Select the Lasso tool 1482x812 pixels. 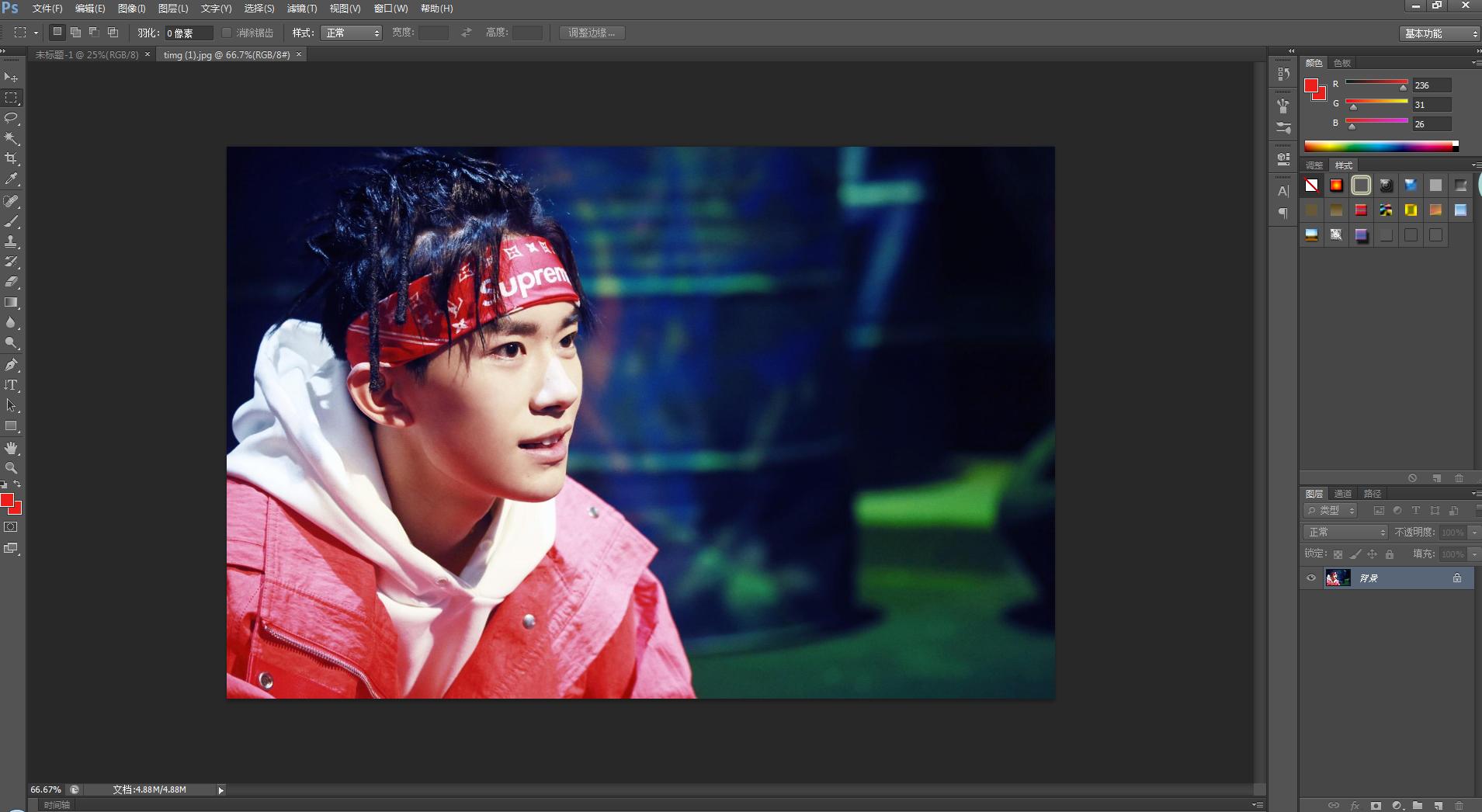pyautogui.click(x=11, y=118)
